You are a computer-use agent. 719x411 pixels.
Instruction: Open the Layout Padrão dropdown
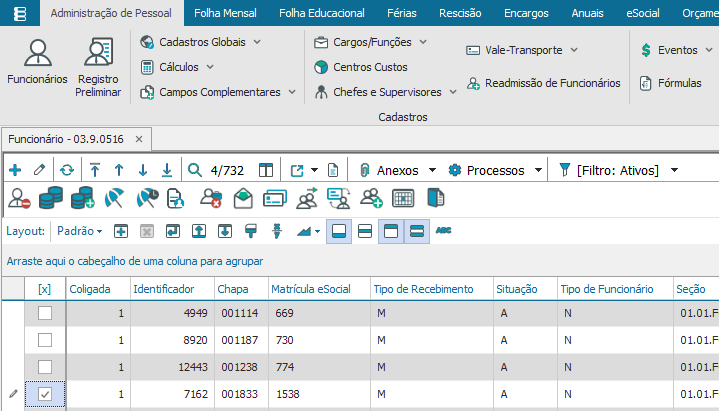click(x=80, y=231)
